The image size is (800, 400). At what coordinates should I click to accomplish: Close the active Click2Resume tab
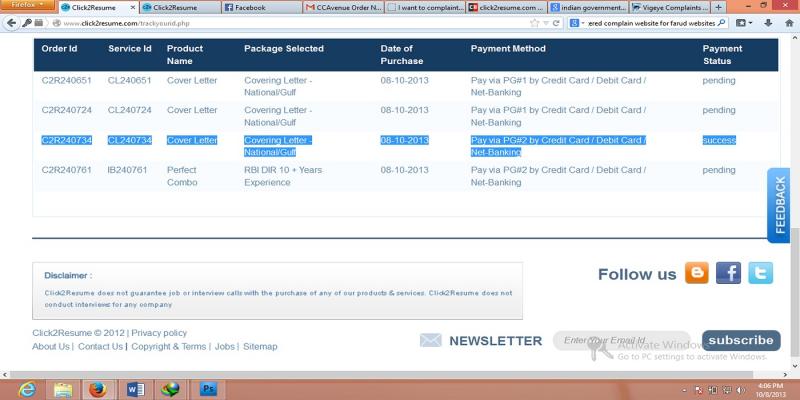[133, 8]
